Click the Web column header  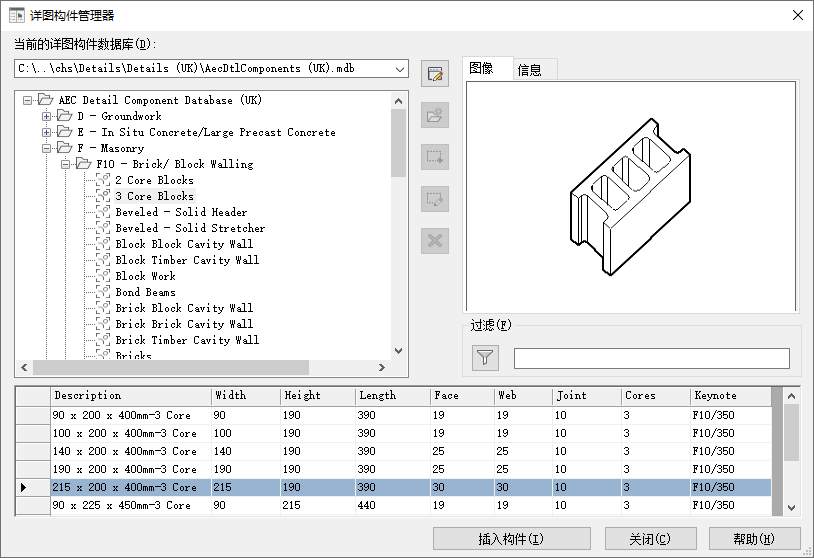(x=523, y=396)
